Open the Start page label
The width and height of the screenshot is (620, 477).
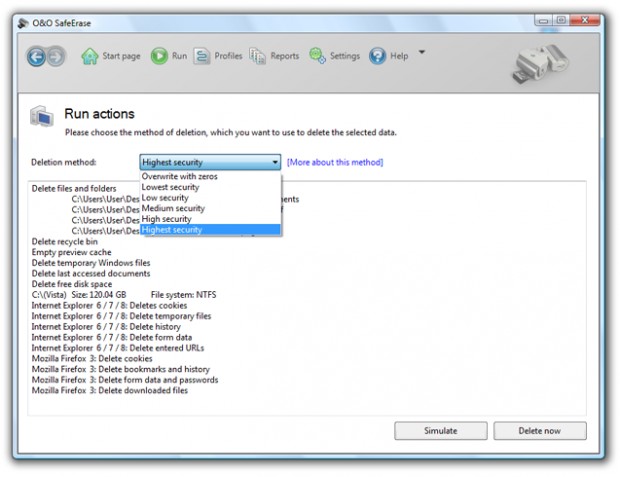pyautogui.click(x=121, y=56)
